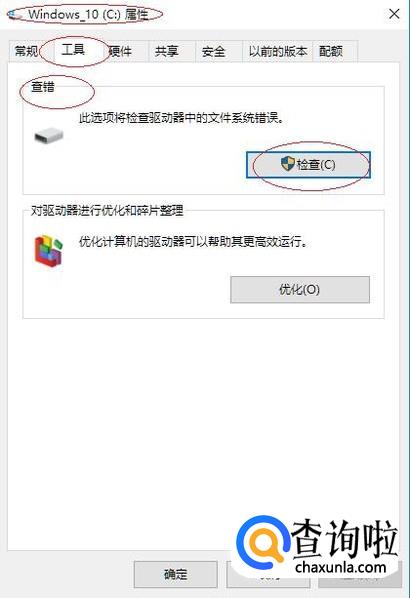
Task: Click the chaxunla.com watermark text
Action: tap(341, 567)
